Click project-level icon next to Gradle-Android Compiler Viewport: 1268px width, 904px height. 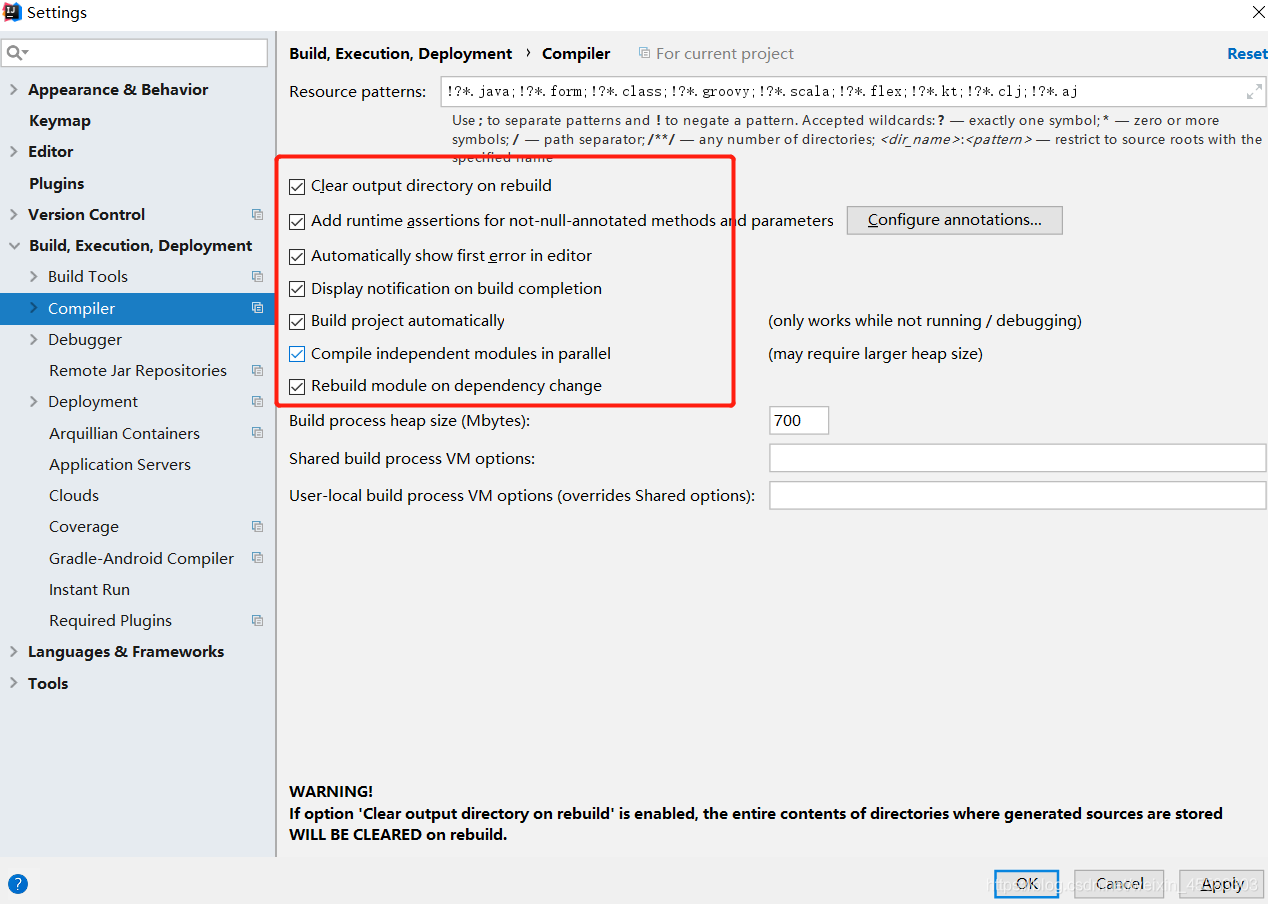click(x=257, y=558)
